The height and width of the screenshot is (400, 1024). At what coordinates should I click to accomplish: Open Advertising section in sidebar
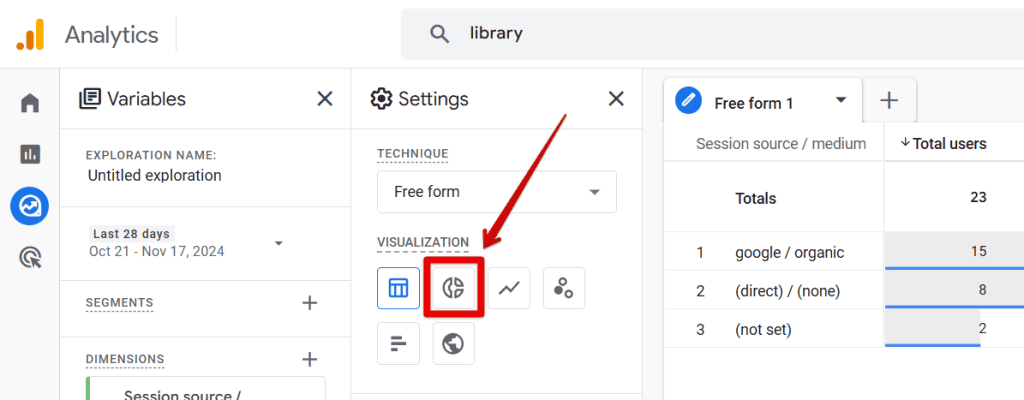[30, 258]
